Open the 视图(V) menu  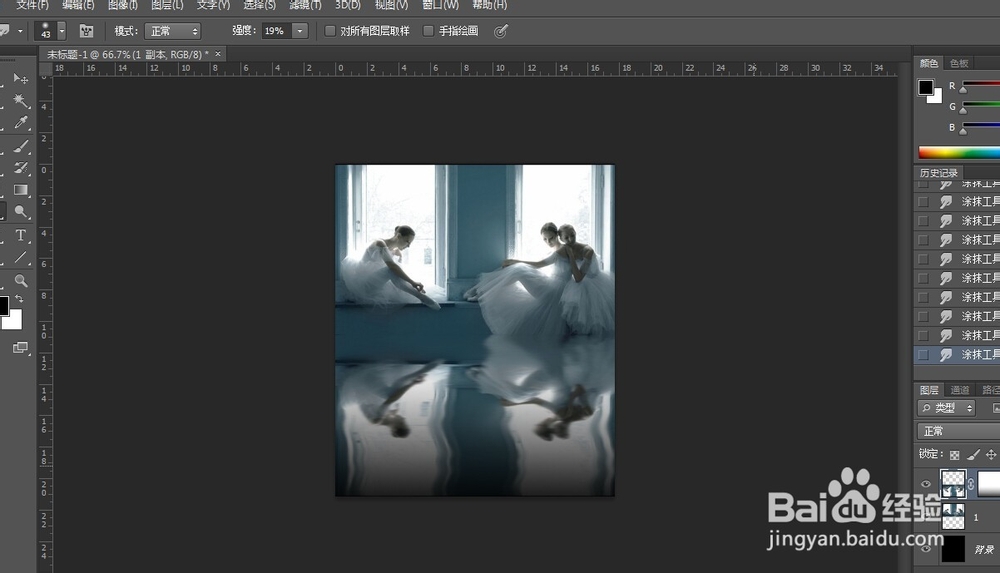click(391, 5)
